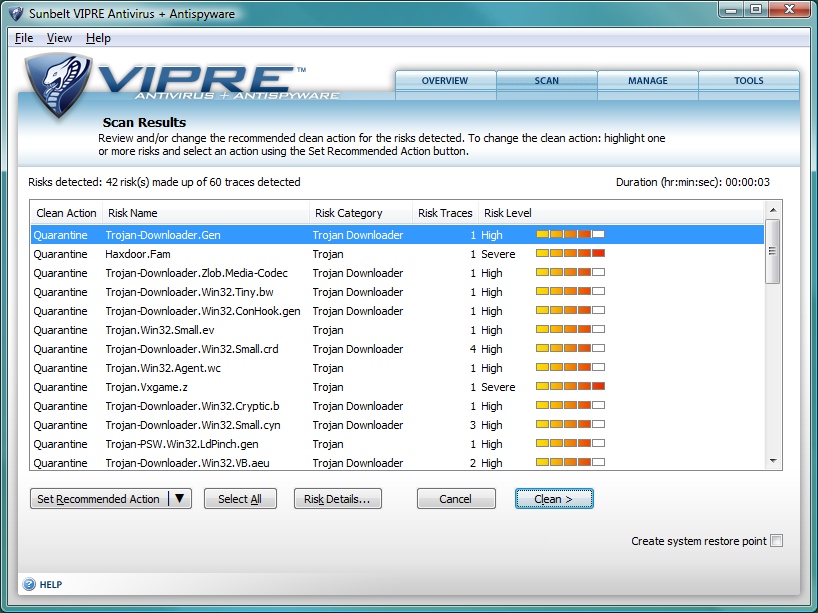The height and width of the screenshot is (613, 818).
Task: Enable Create system restore point checkbox
Action: point(777,541)
